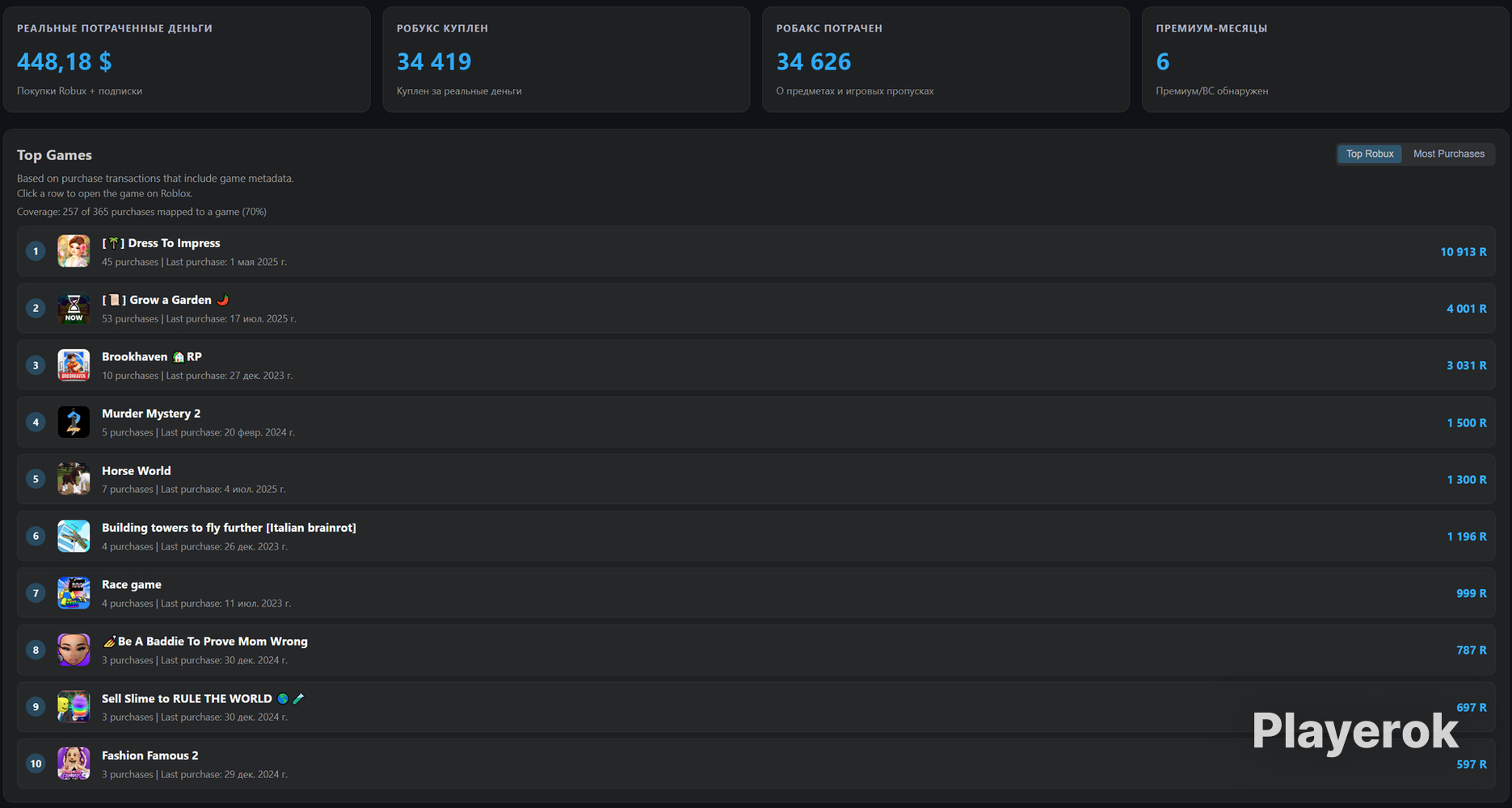Click the rank 7 number badge
Screen dimensions: 1512x808
[x=36, y=593]
